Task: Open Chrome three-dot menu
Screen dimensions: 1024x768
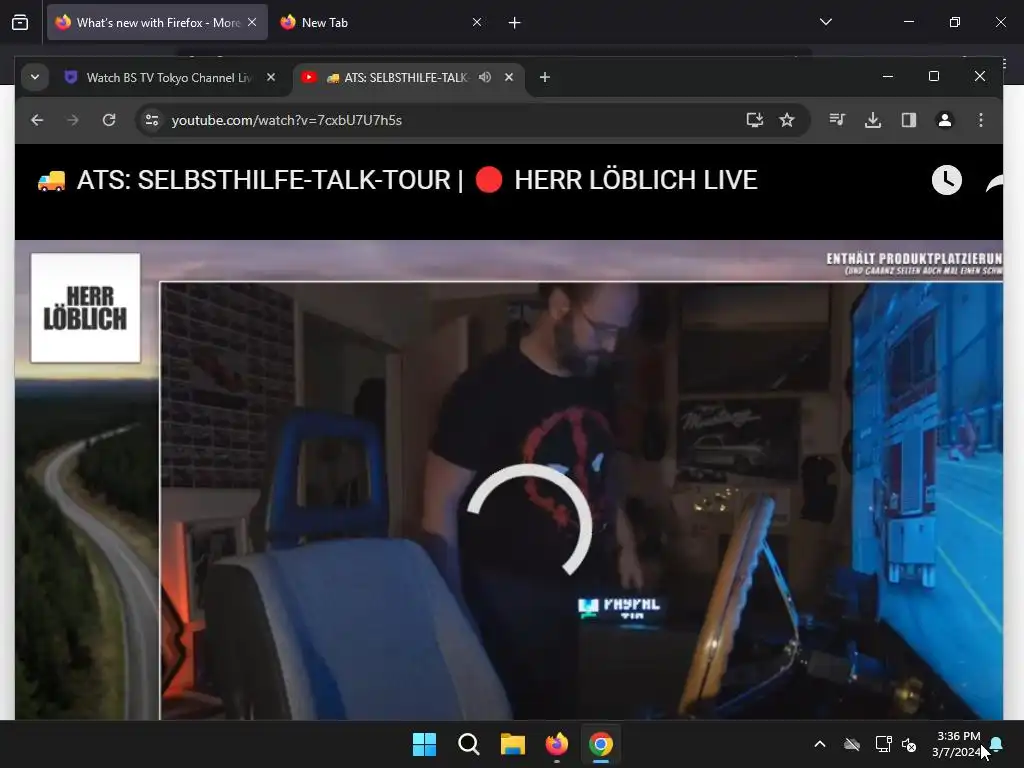Action: click(981, 120)
